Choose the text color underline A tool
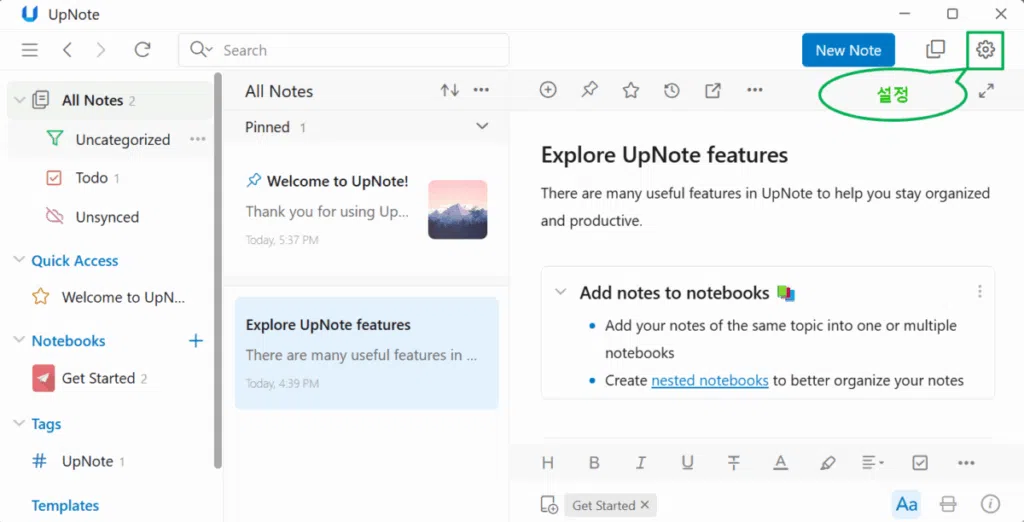This screenshot has width=1024, height=522. coord(780,463)
